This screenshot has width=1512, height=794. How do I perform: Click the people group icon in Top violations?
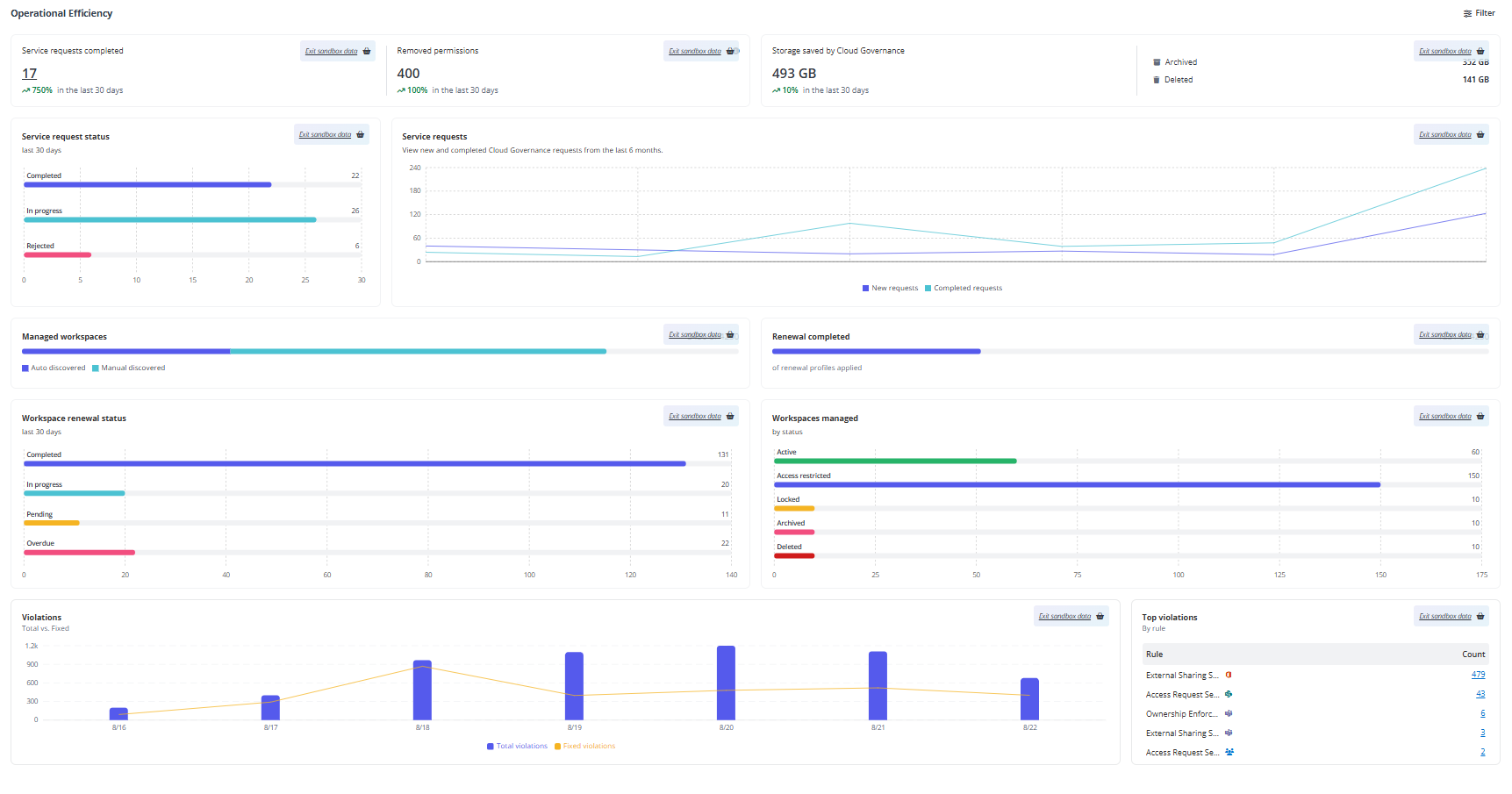(1229, 753)
